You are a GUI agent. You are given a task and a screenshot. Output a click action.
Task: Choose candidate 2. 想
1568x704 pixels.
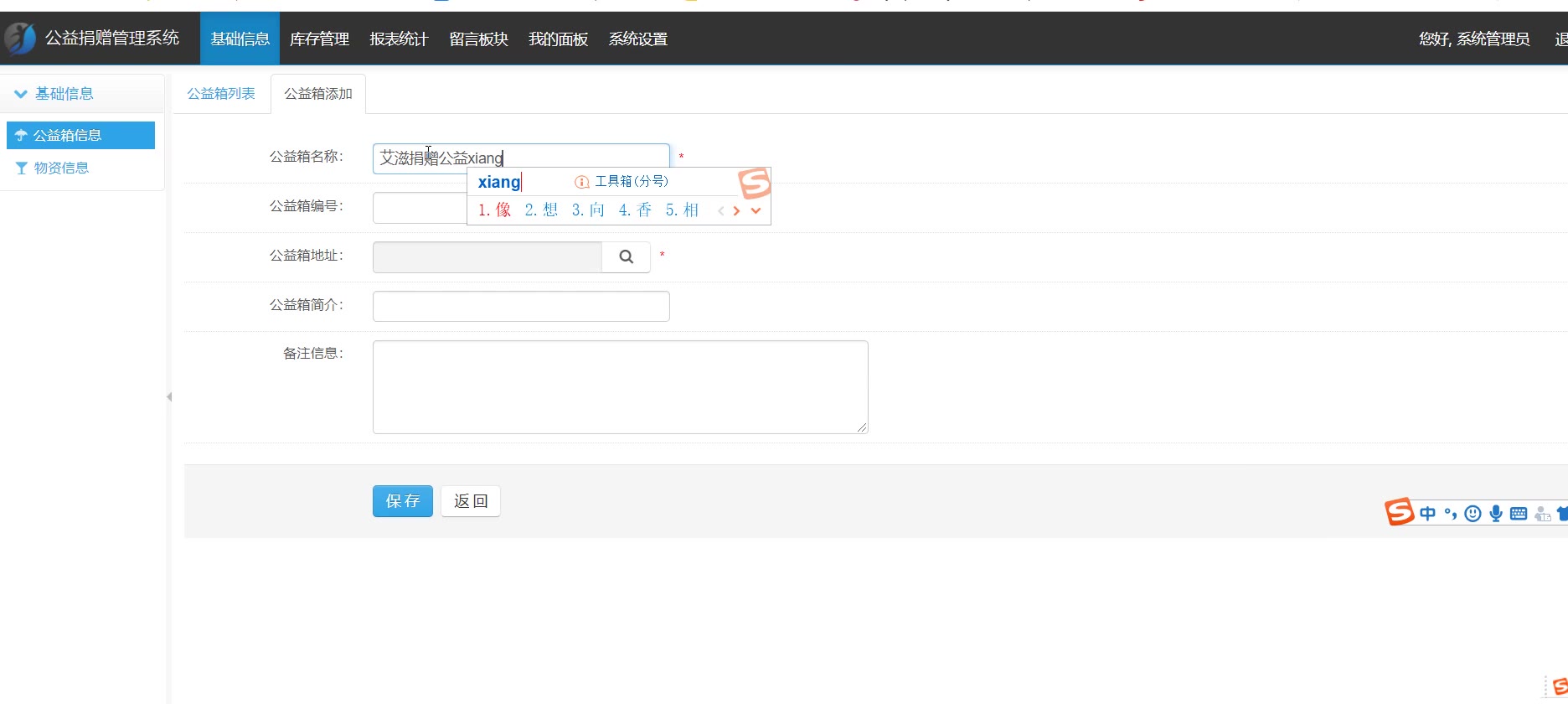541,210
